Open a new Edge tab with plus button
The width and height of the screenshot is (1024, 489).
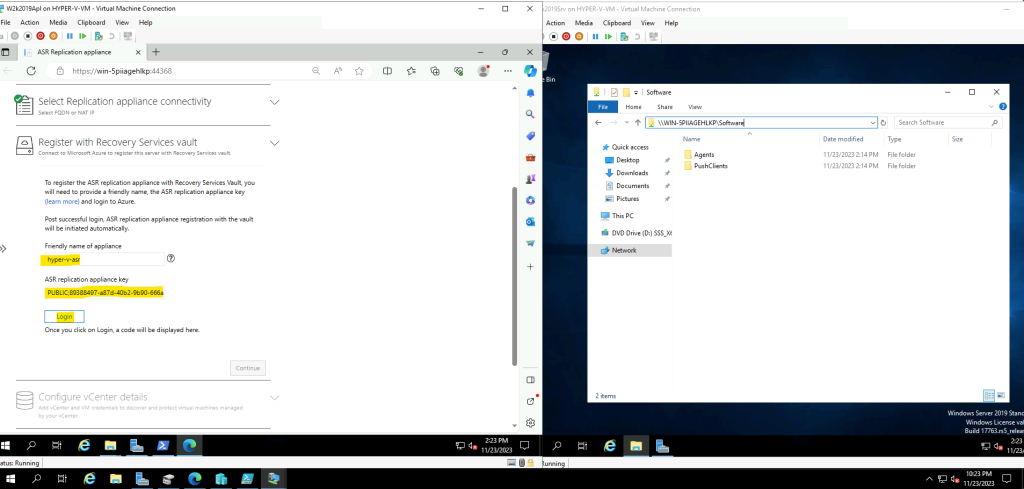(x=155, y=52)
